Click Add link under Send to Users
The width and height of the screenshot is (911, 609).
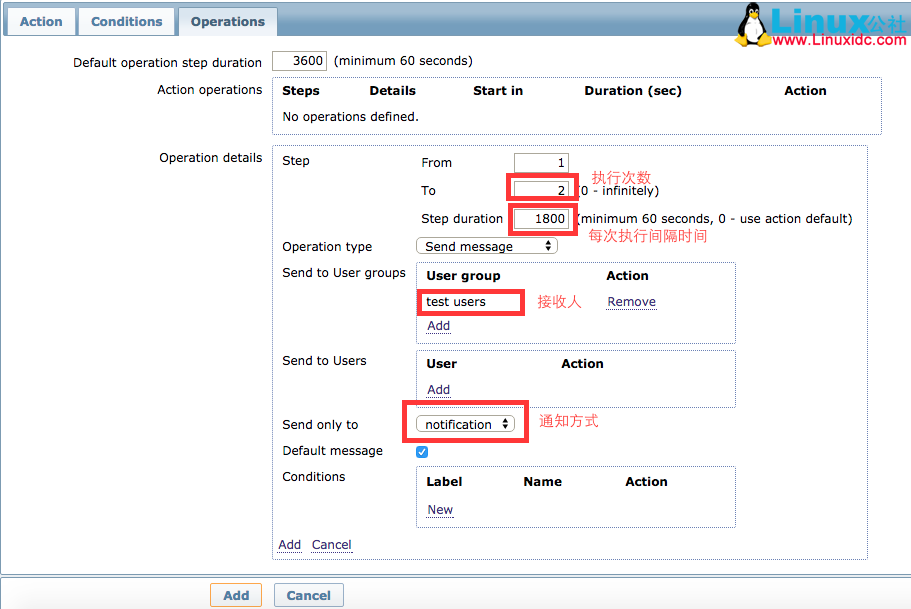tap(438, 390)
